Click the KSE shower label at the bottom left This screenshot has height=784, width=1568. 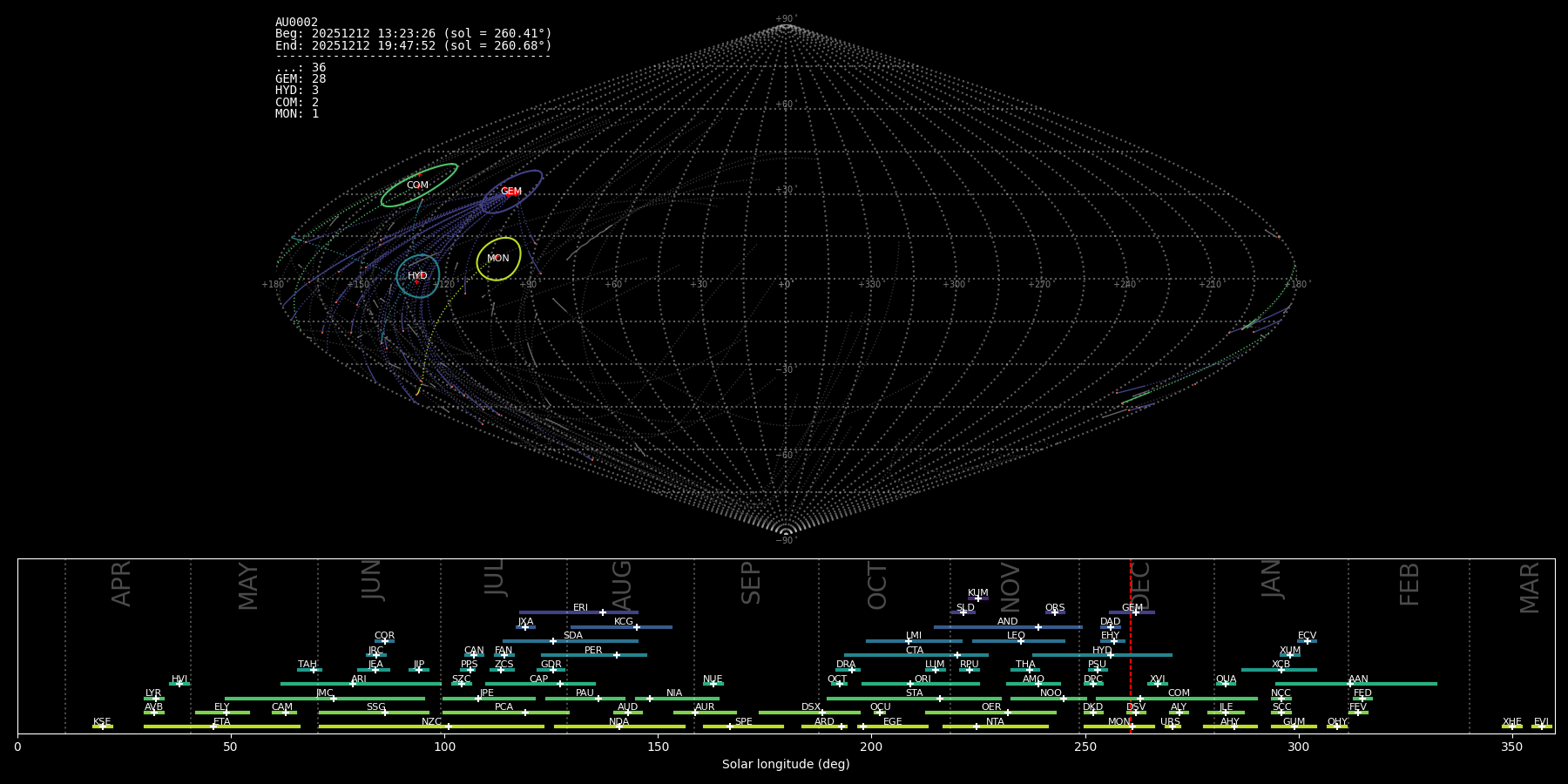coord(102,722)
